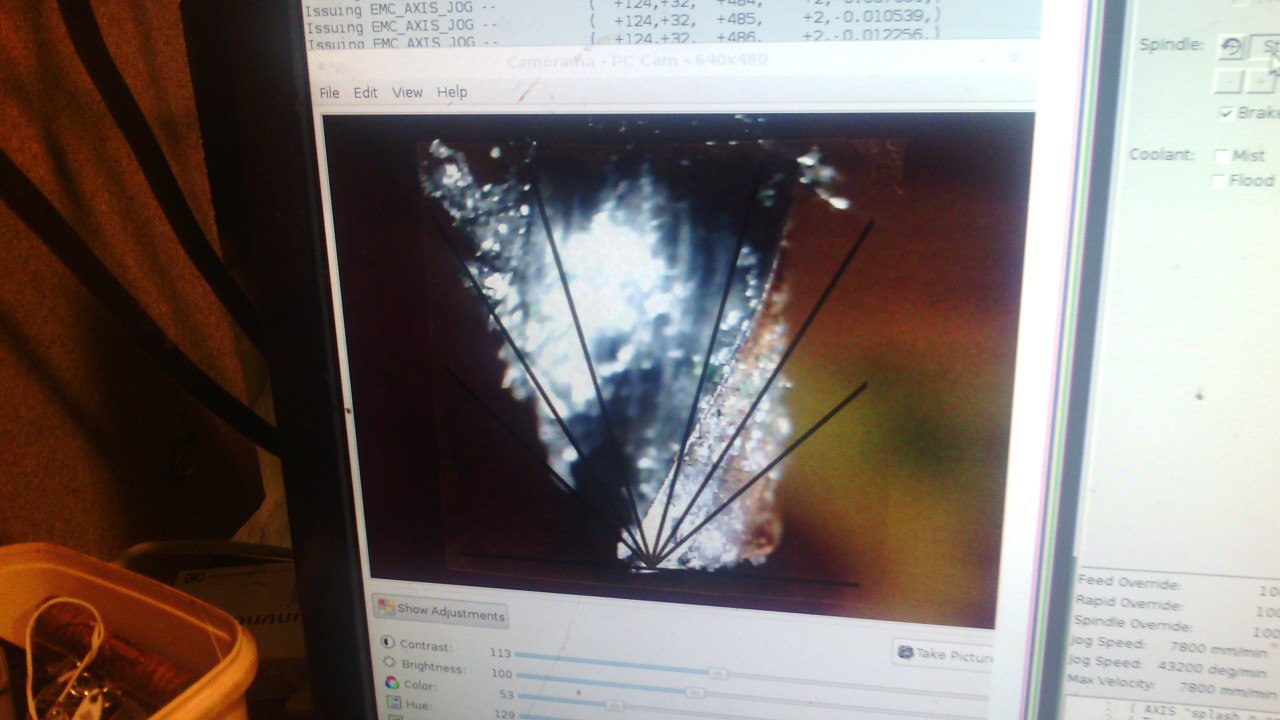The width and height of the screenshot is (1280, 720).
Task: Select the Brightness value 100
Action: click(x=500, y=674)
